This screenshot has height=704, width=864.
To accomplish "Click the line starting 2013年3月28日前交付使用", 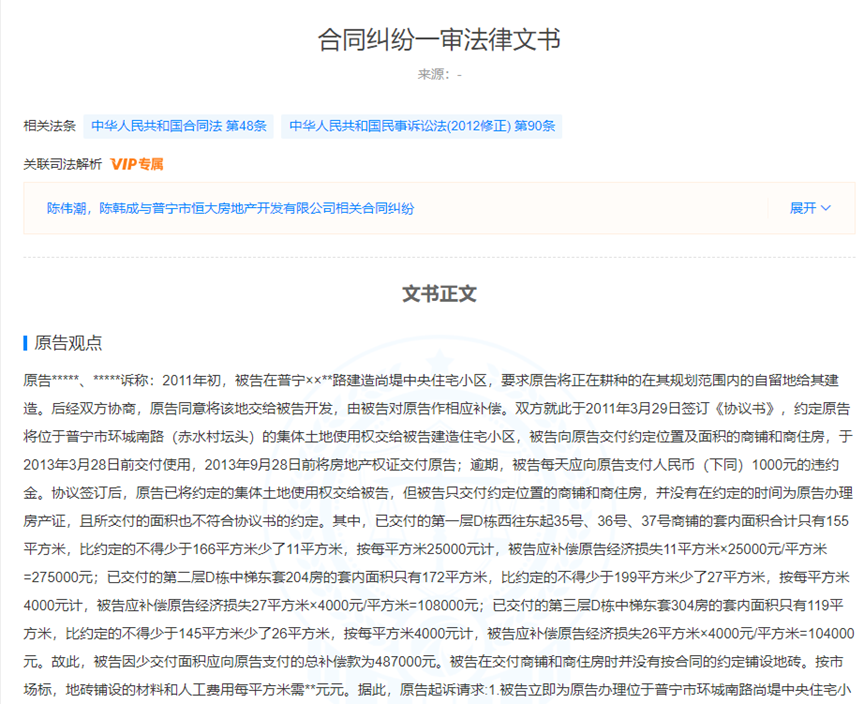I will (431, 465).
